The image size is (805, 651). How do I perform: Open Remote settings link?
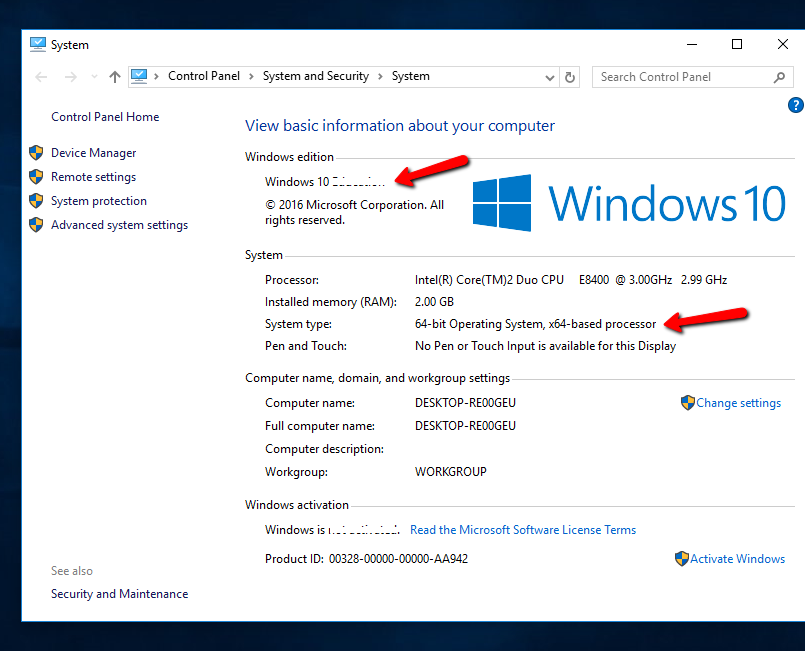93,177
